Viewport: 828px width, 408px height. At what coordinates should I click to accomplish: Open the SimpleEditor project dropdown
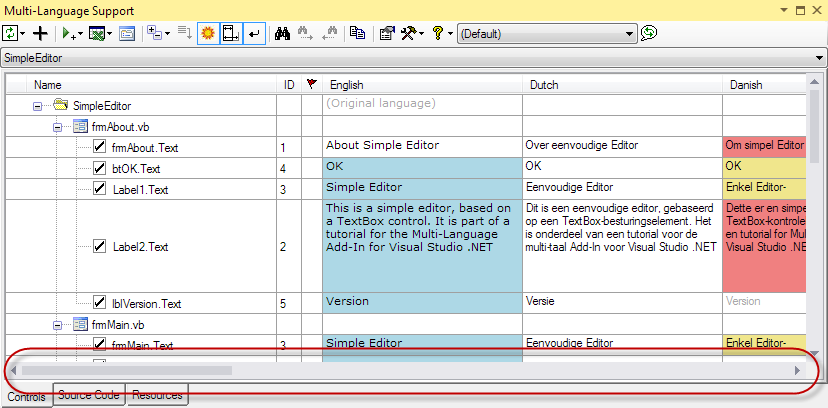pyautogui.click(x=819, y=59)
